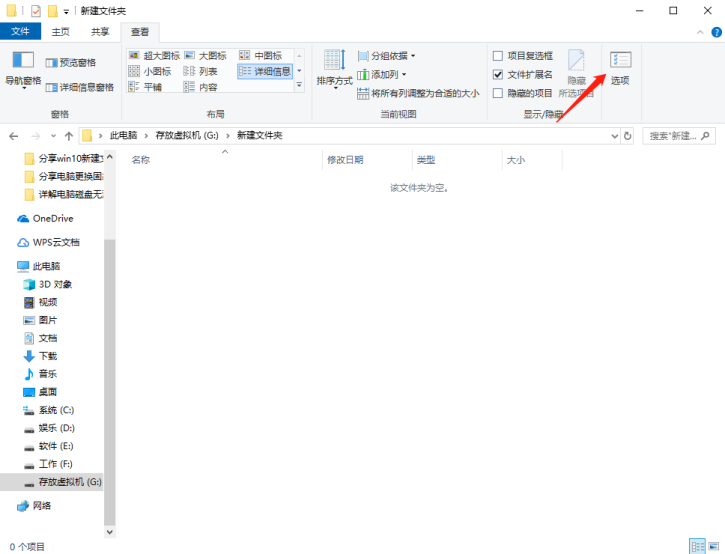The width and height of the screenshot is (725, 554).
Task: Click the 导航窗格 navigation pane icon
Action: tap(22, 67)
